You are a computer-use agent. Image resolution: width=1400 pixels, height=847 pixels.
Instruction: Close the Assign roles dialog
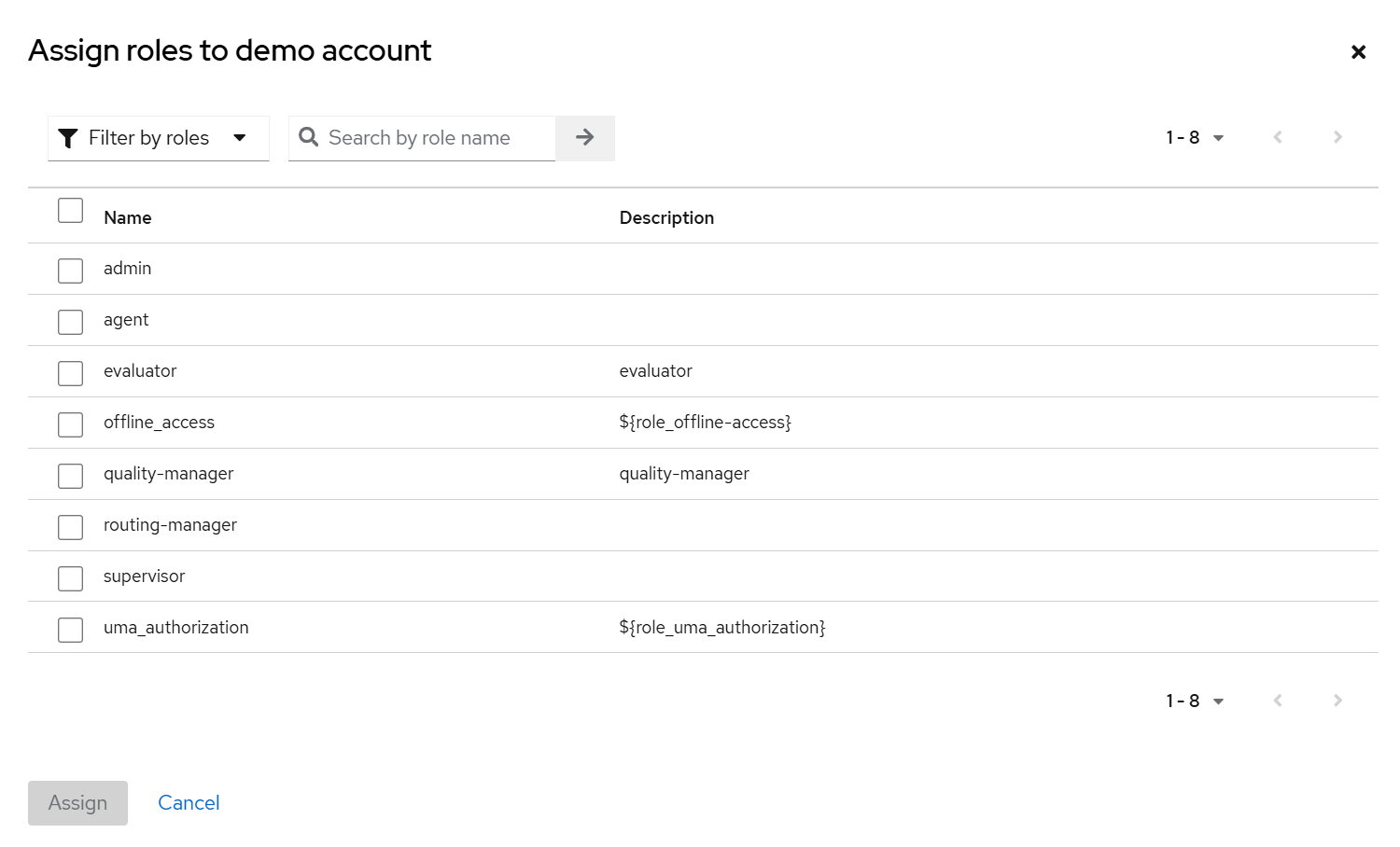tap(1358, 52)
